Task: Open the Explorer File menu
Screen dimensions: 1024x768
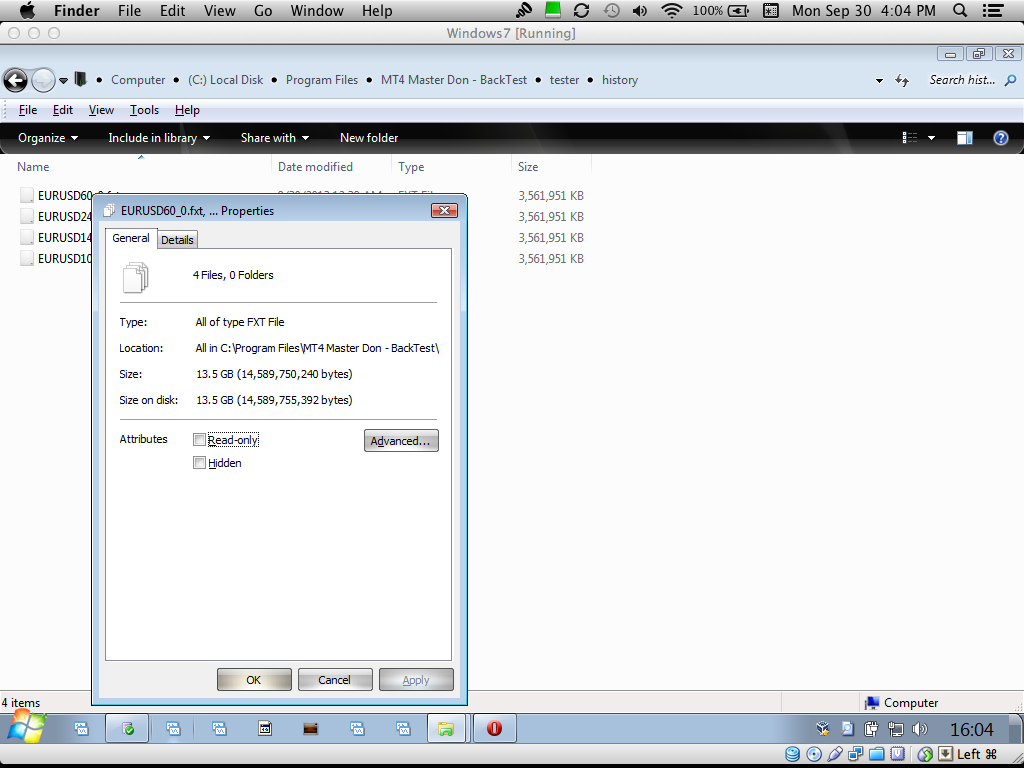Action: (27, 110)
